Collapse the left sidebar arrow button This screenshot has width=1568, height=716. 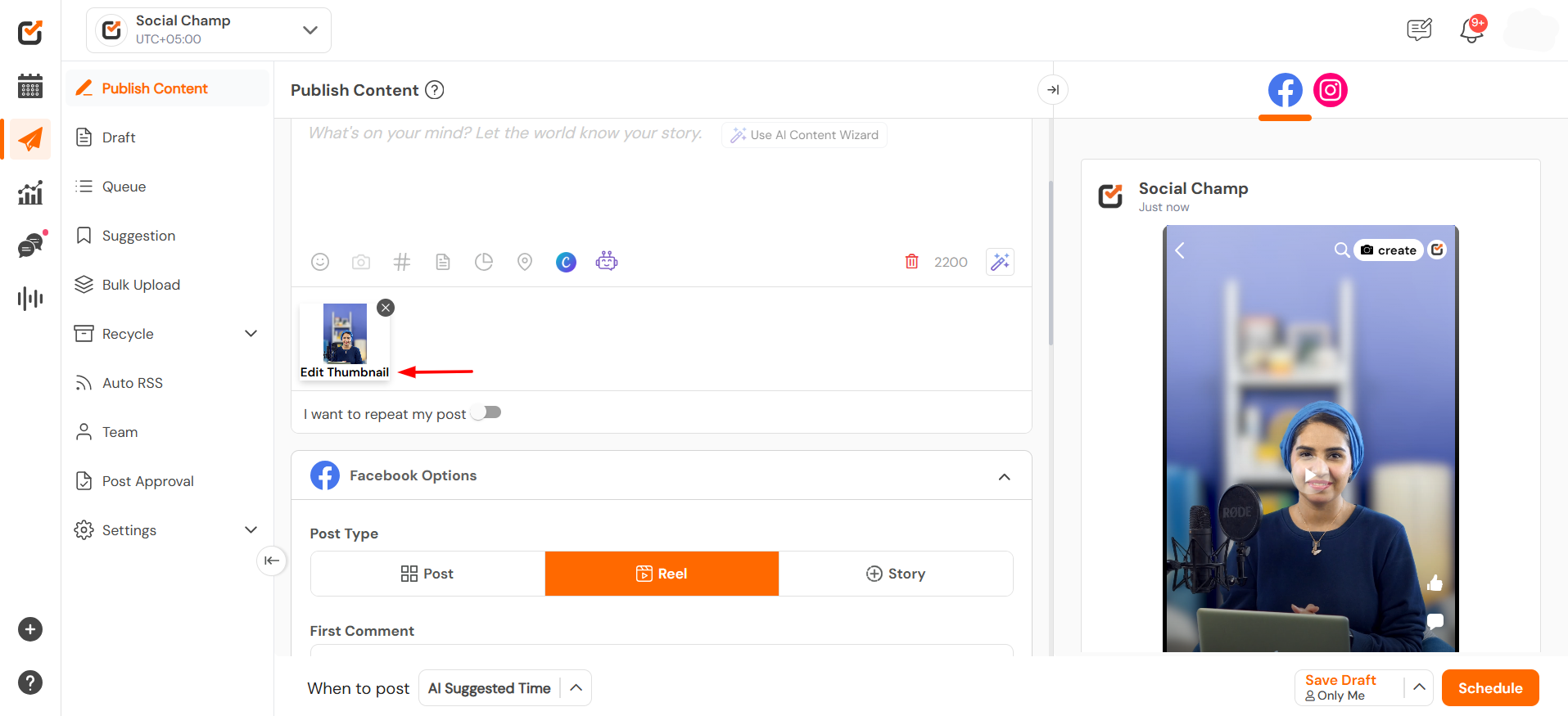pyautogui.click(x=272, y=561)
